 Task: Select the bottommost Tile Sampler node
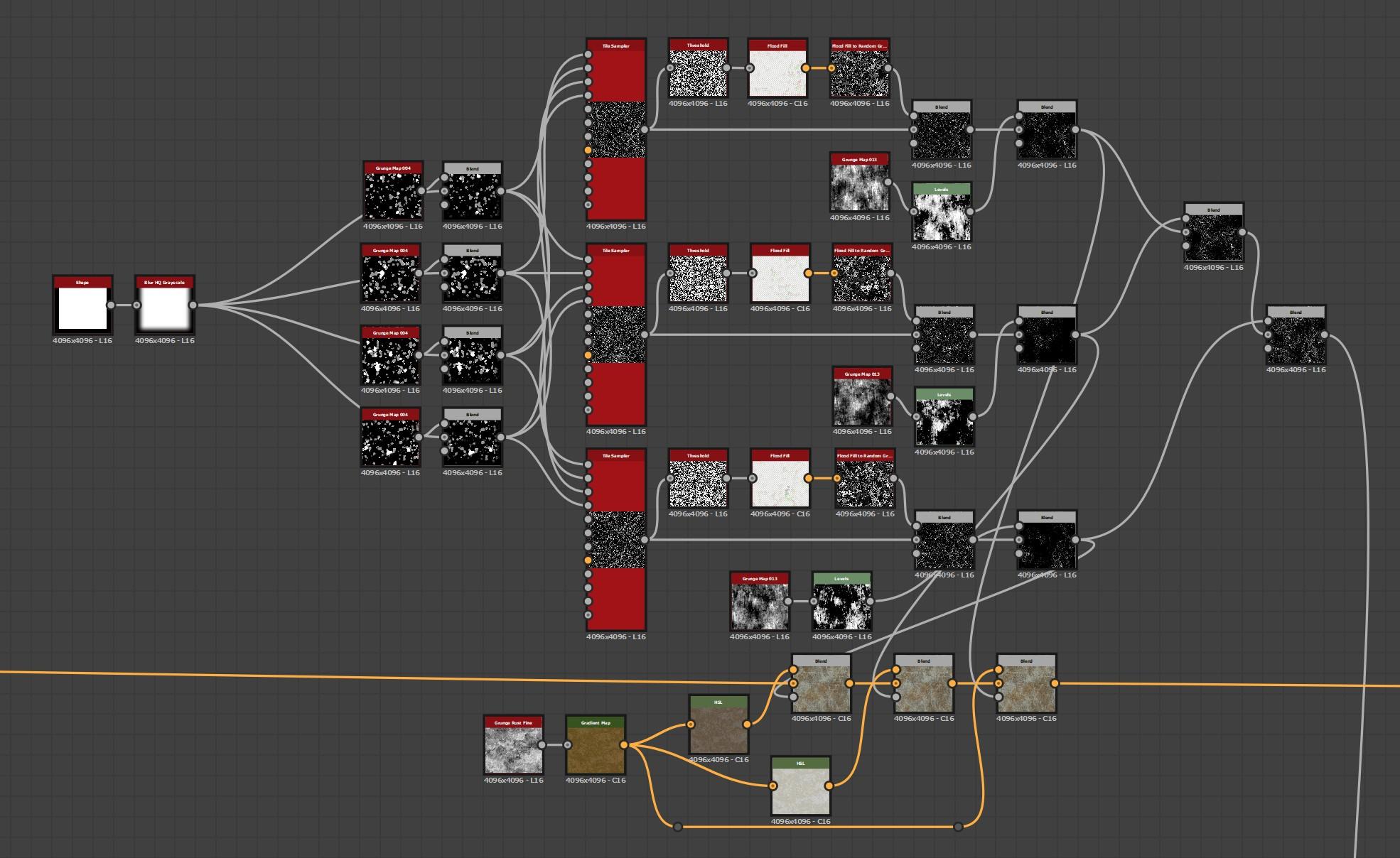[x=616, y=540]
